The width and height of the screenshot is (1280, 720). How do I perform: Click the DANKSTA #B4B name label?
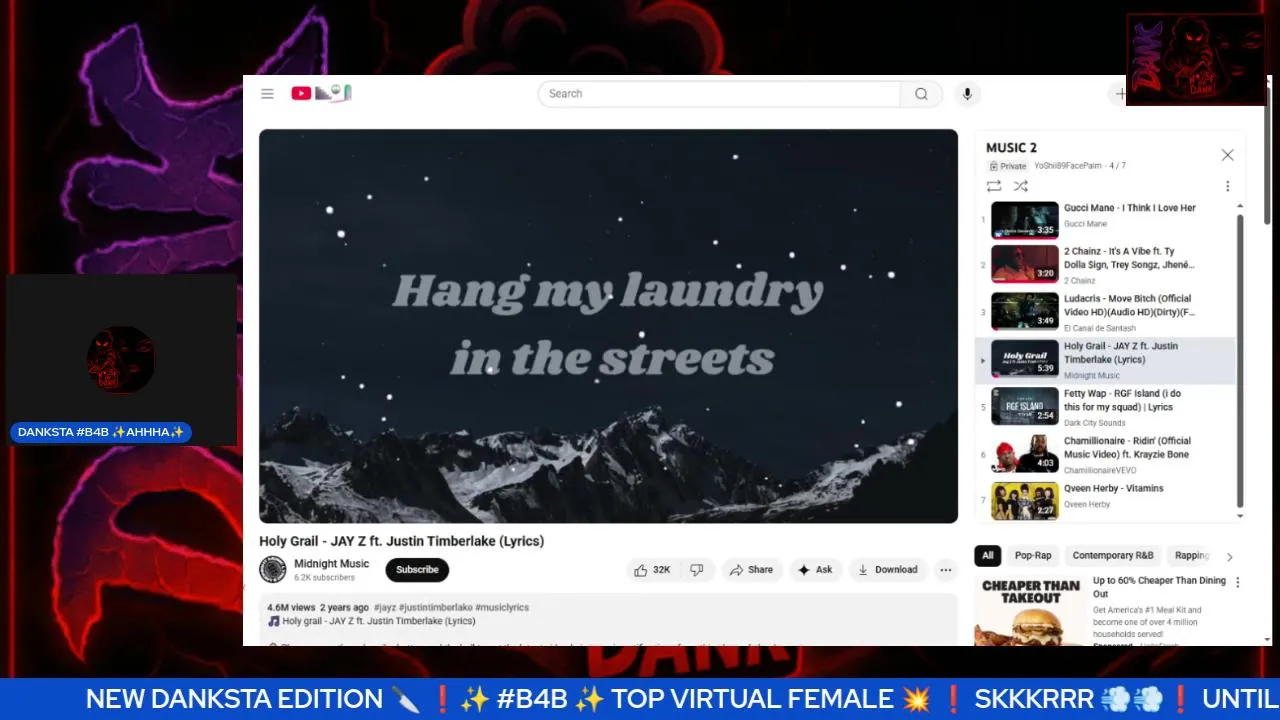(x=101, y=433)
